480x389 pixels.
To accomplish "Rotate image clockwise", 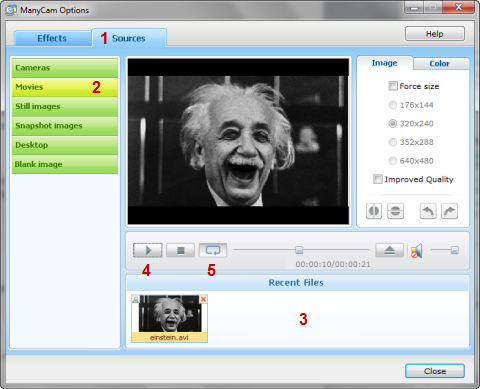I will (449, 211).
